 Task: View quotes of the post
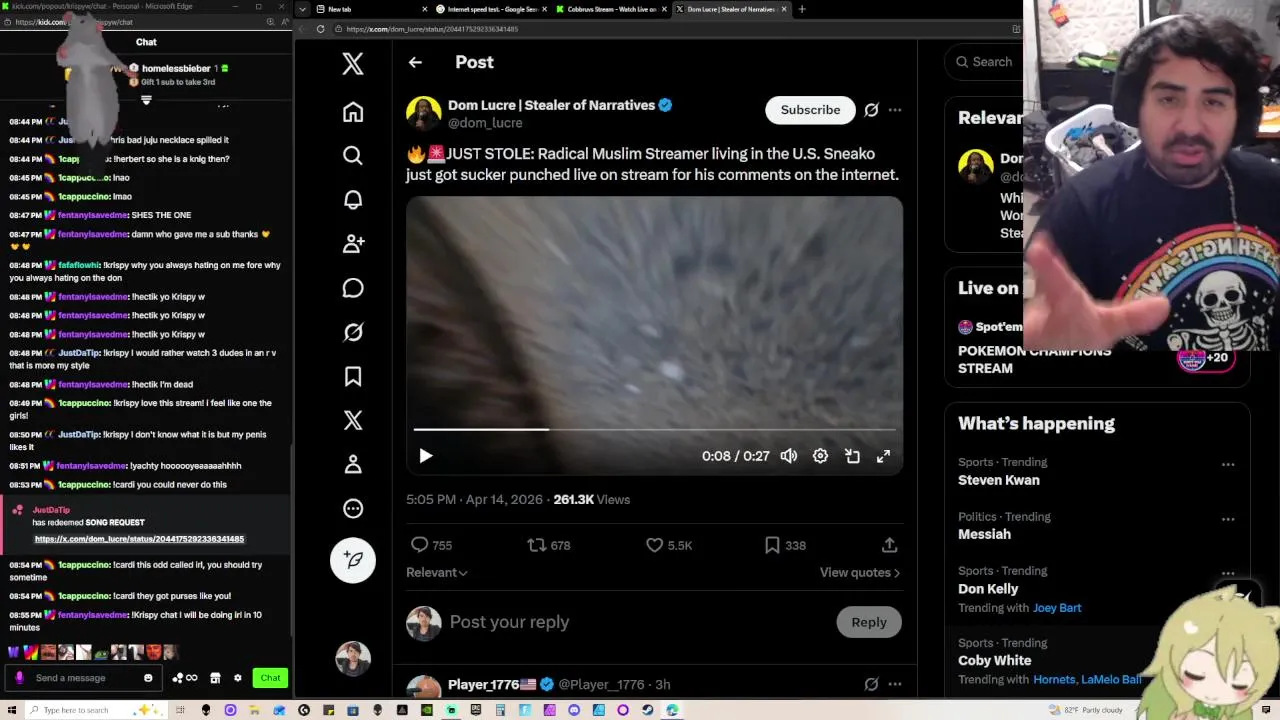point(860,573)
